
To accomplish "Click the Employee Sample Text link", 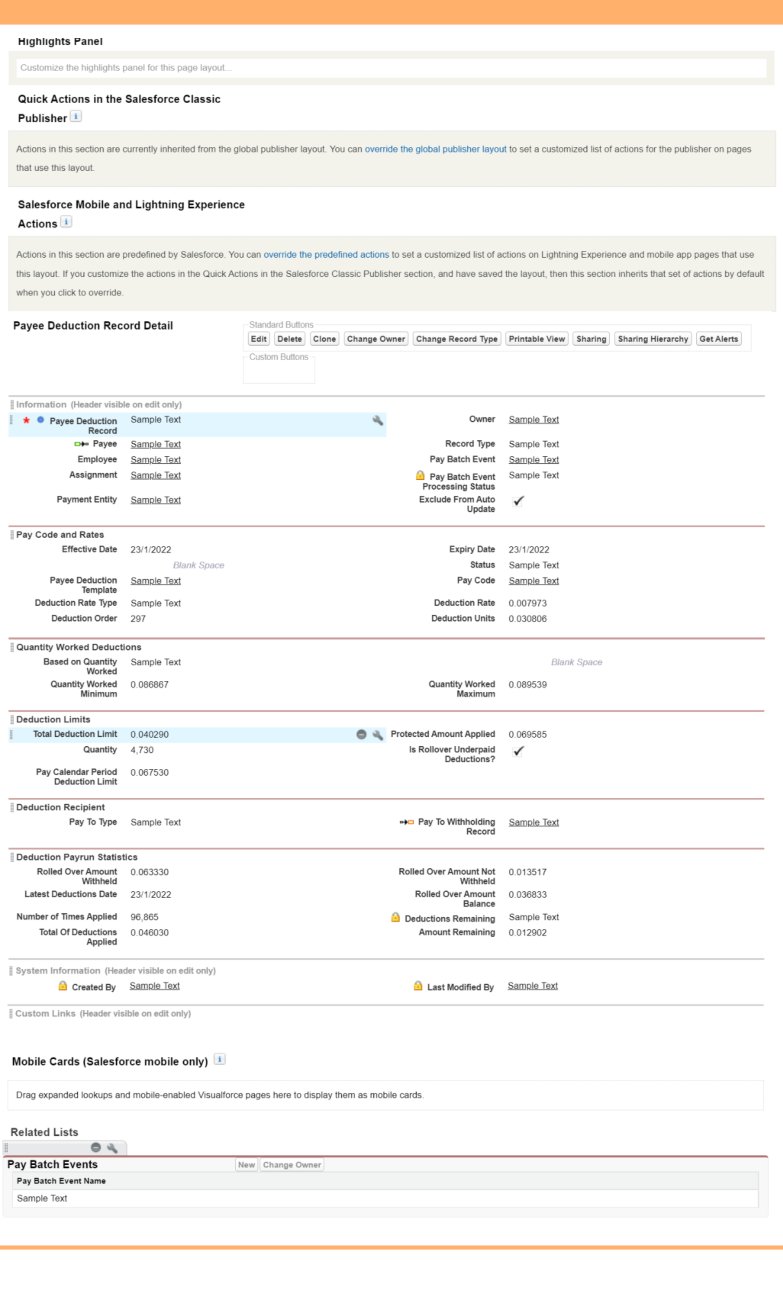I will pos(156,460).
